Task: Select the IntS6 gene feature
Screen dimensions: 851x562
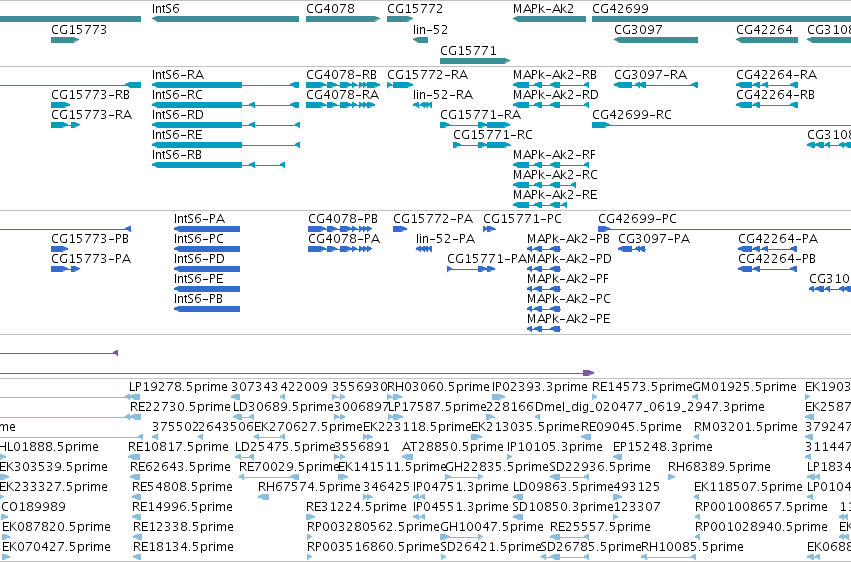Action: click(225, 19)
